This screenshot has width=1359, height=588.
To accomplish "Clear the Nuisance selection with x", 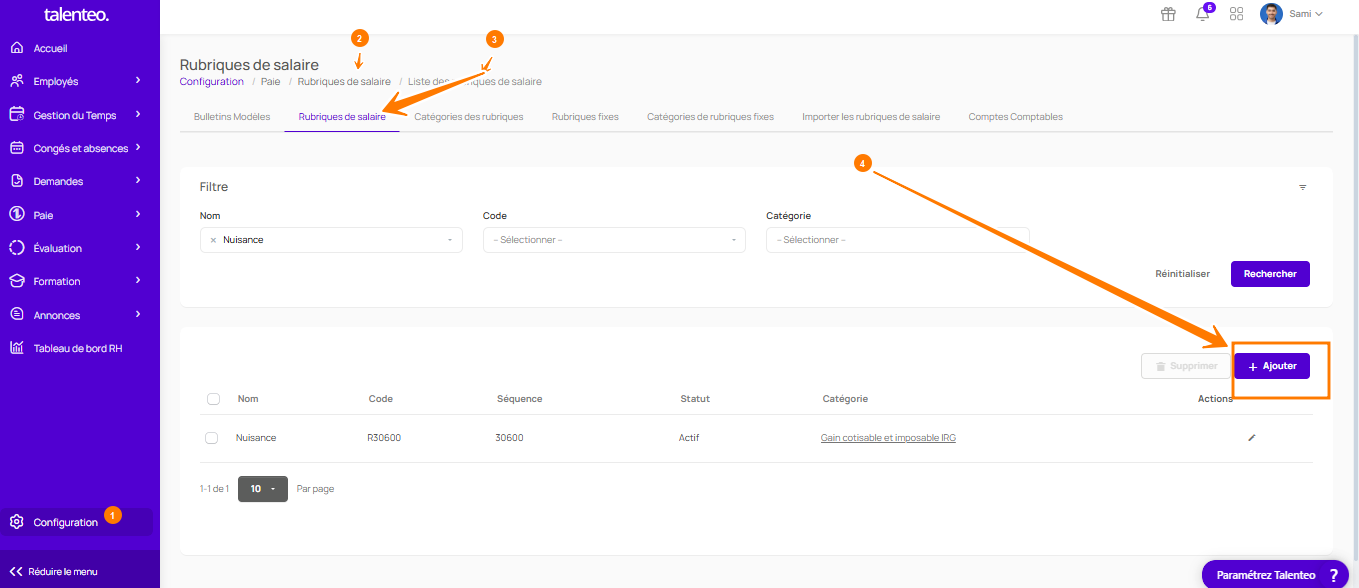I will (213, 240).
